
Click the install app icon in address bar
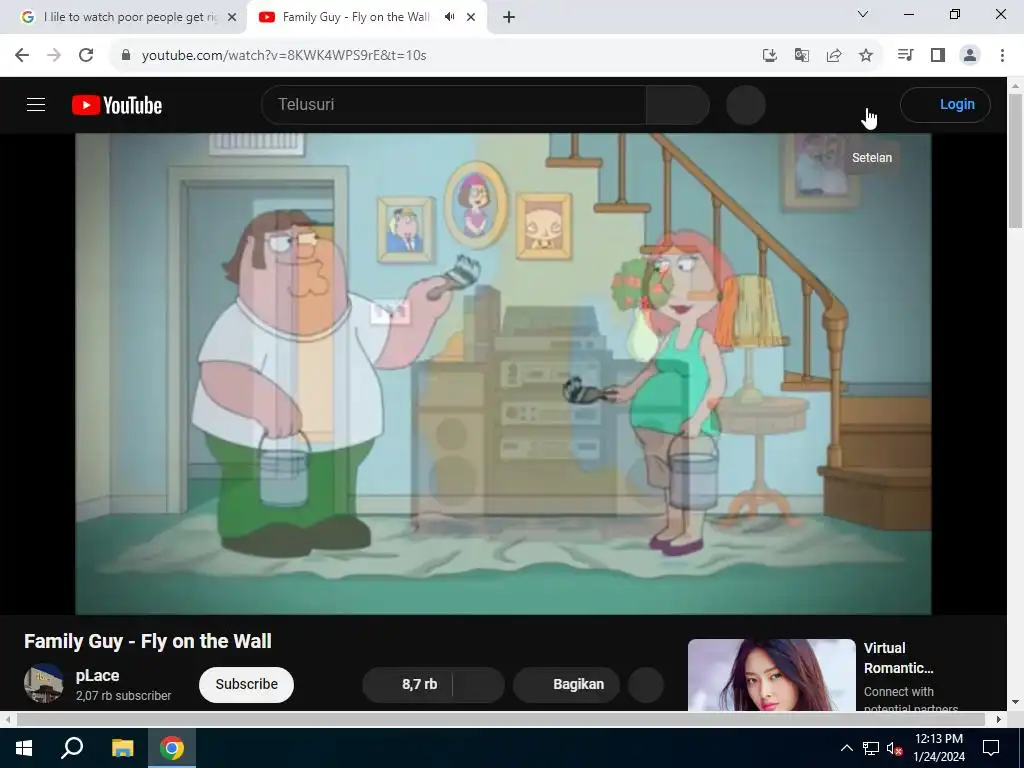click(770, 56)
